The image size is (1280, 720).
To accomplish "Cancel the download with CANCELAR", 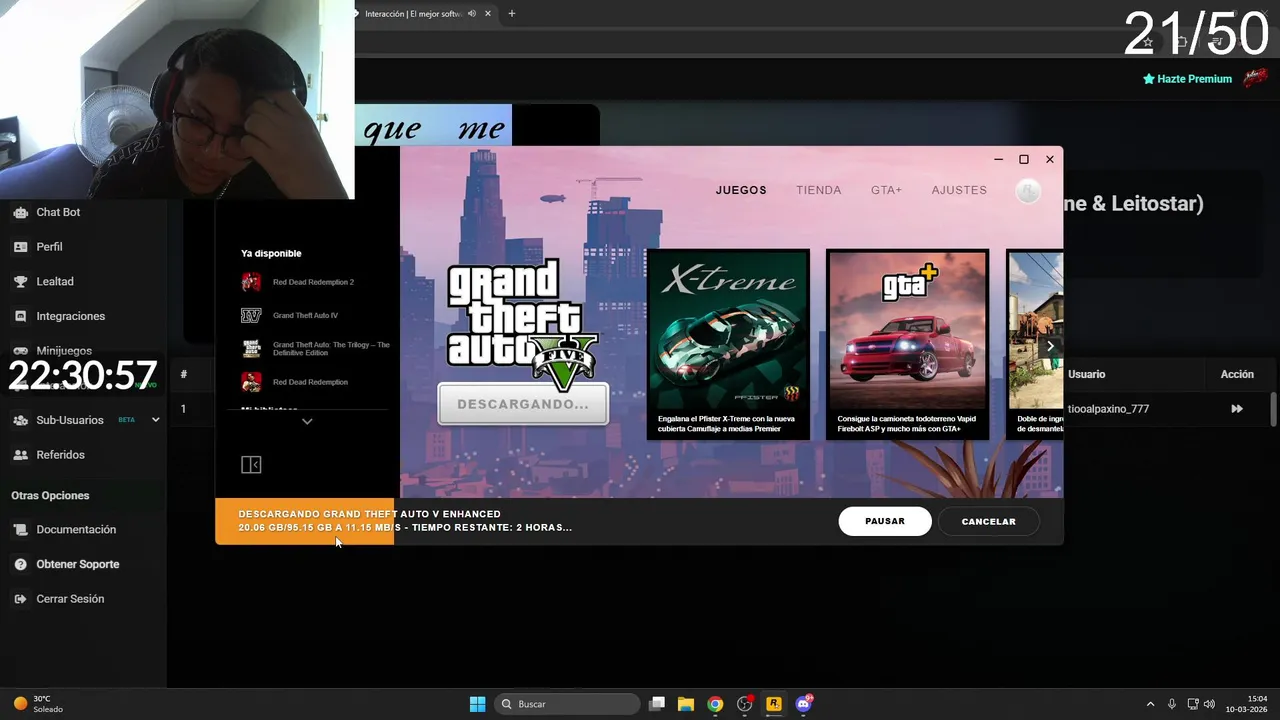I will pyautogui.click(x=989, y=521).
